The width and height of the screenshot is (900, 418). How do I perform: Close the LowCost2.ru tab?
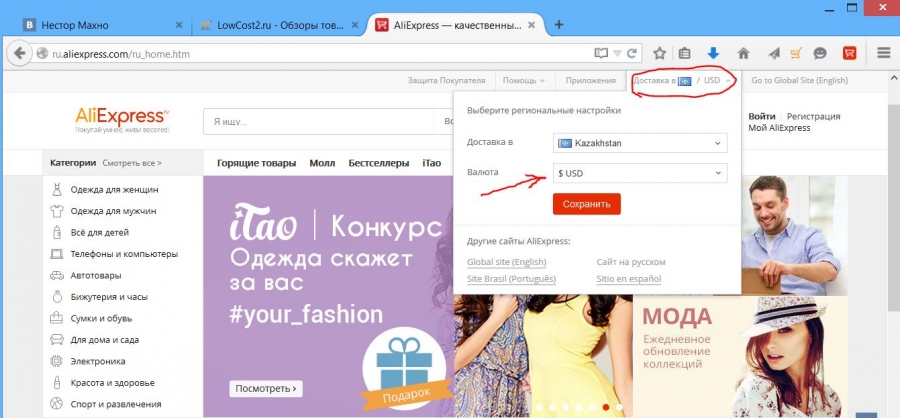click(355, 25)
